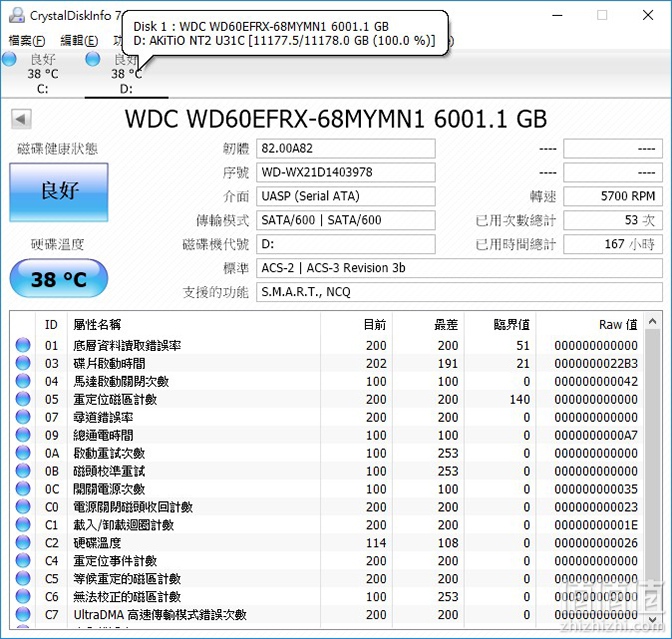Select the 馬達啟動關閉次數 attribute row
Viewport: 672px width, 639px height.
327,381
